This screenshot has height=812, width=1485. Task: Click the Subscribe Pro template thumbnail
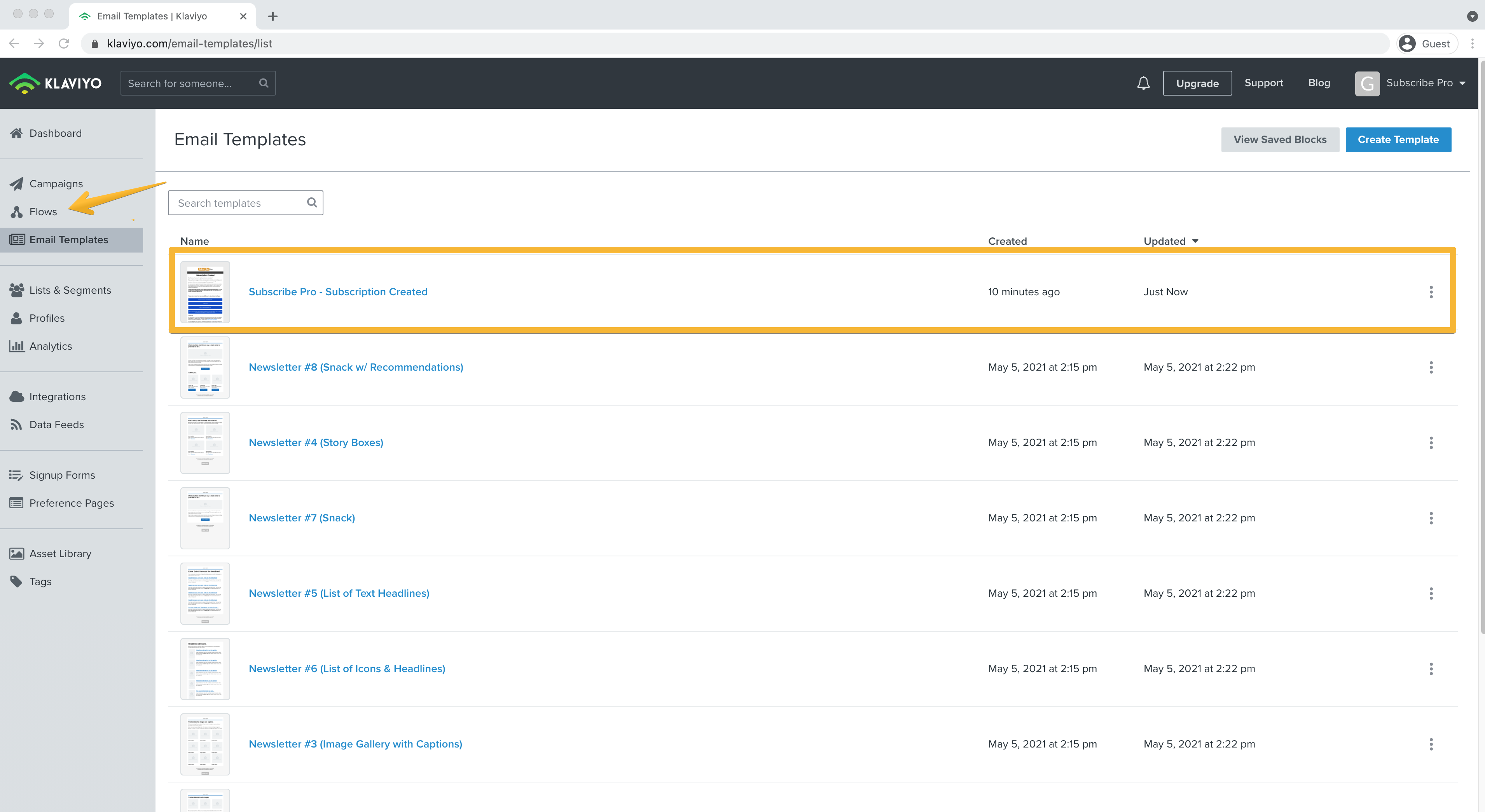(x=205, y=292)
